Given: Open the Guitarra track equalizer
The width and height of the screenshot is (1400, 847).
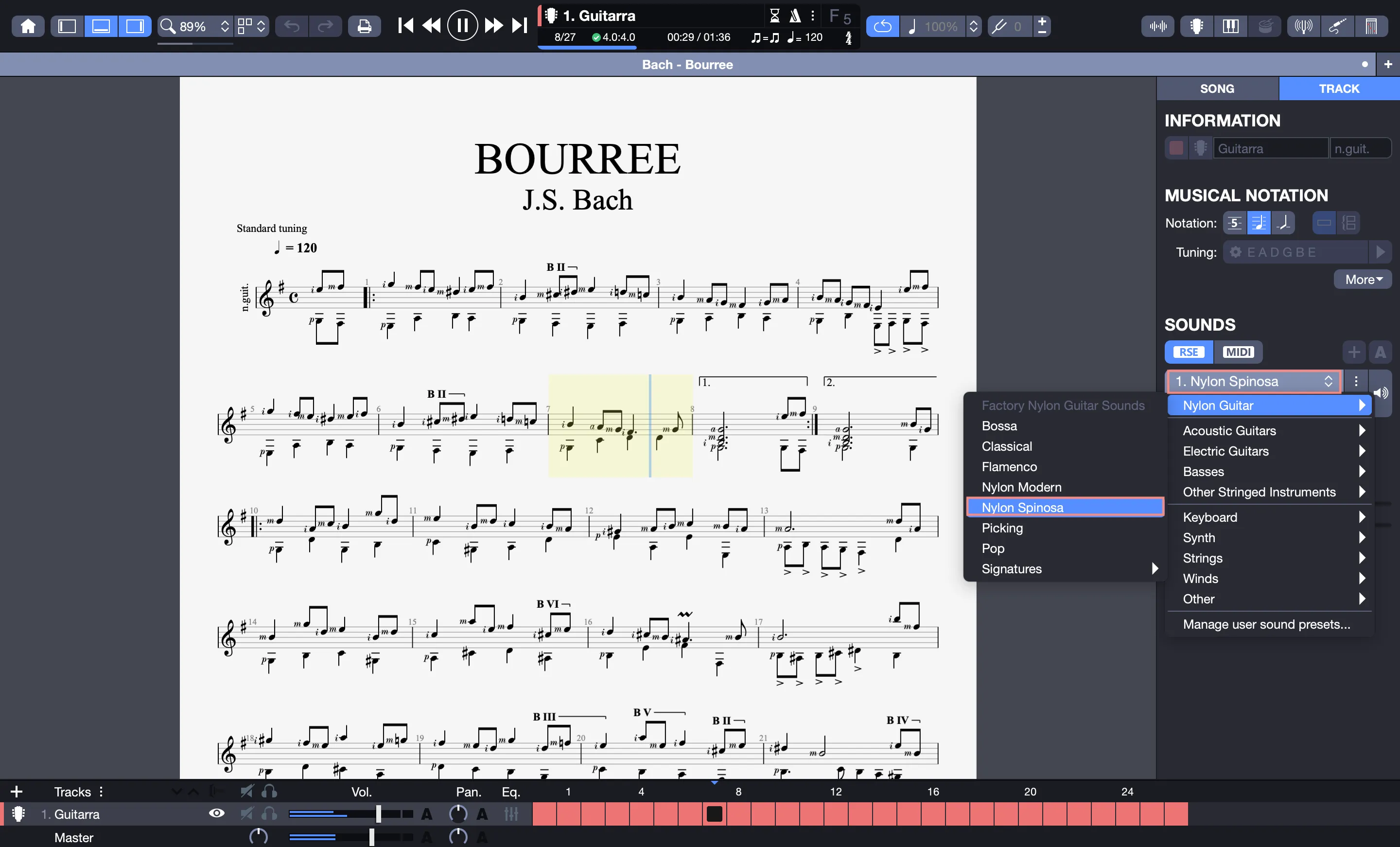Looking at the screenshot, I should tap(511, 814).
